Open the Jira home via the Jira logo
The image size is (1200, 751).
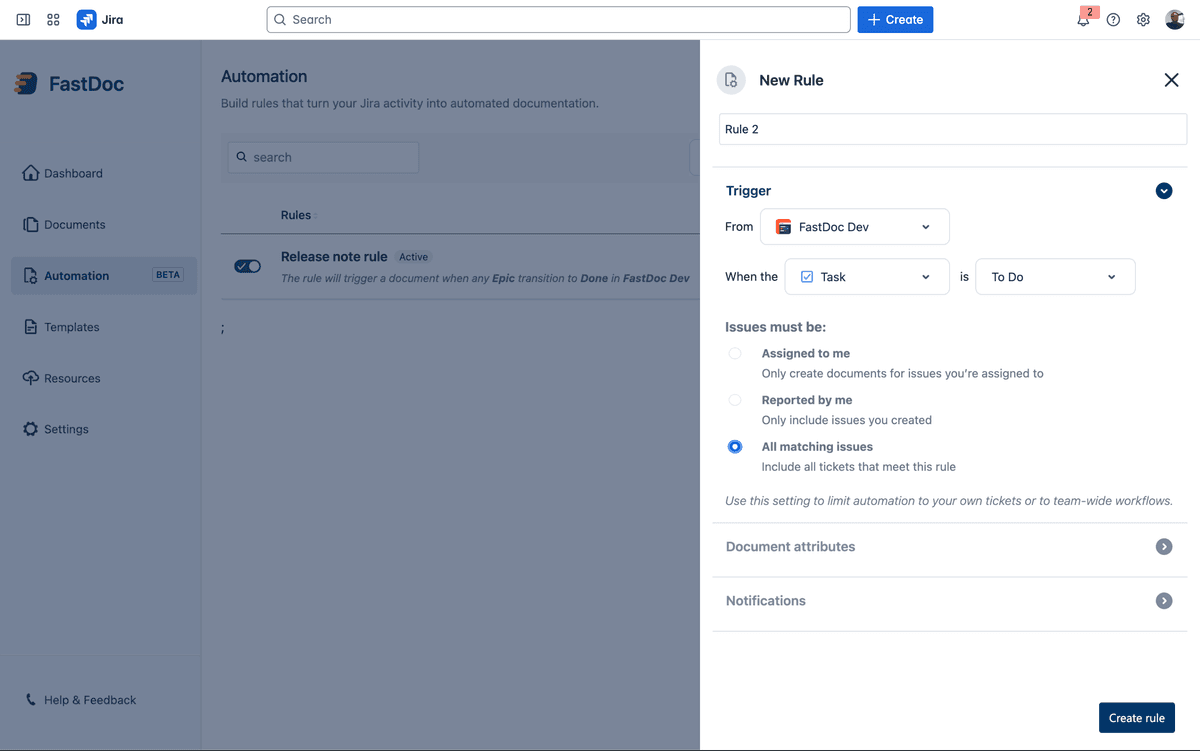pos(86,19)
